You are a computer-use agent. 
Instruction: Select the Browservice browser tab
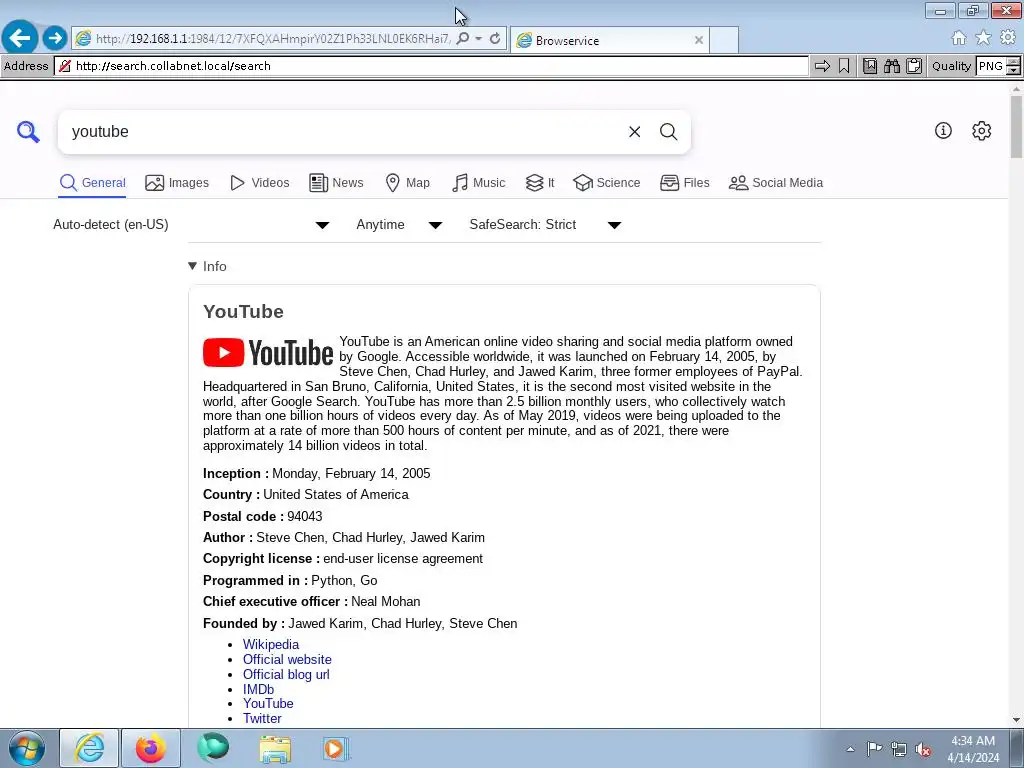(x=609, y=40)
